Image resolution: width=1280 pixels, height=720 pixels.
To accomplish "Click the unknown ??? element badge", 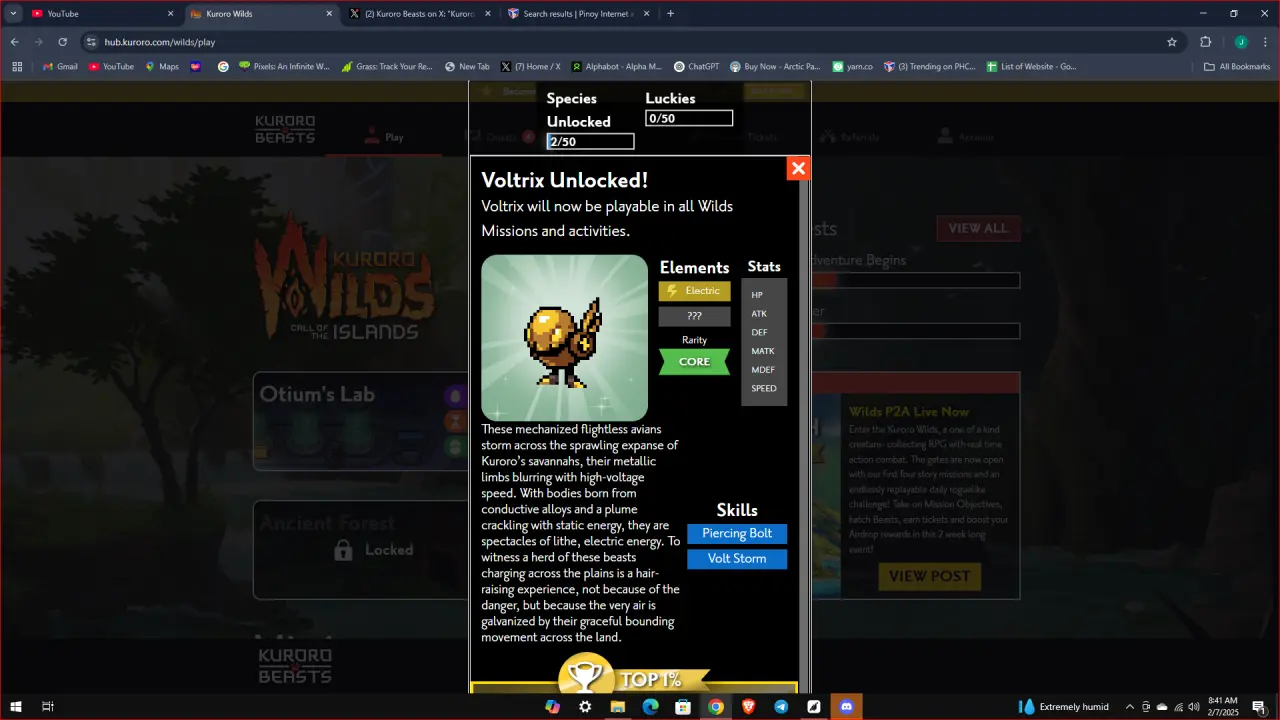I will (694, 316).
